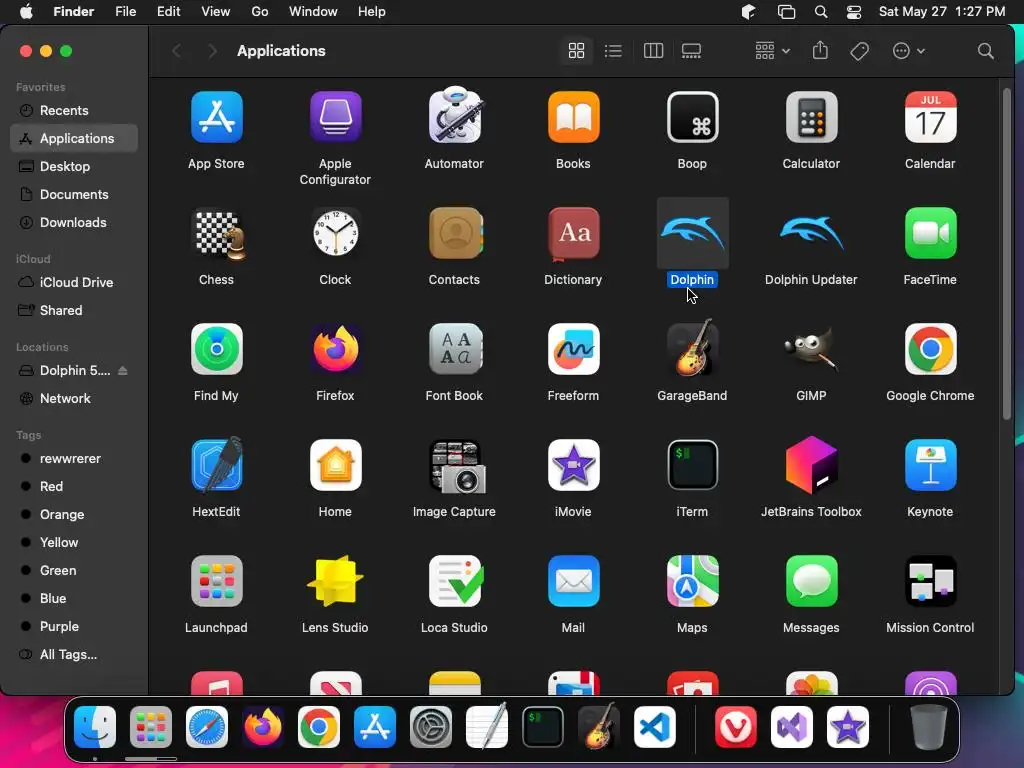The width and height of the screenshot is (1024, 768).
Task: Click the Apple Configurator icon
Action: pos(336,118)
